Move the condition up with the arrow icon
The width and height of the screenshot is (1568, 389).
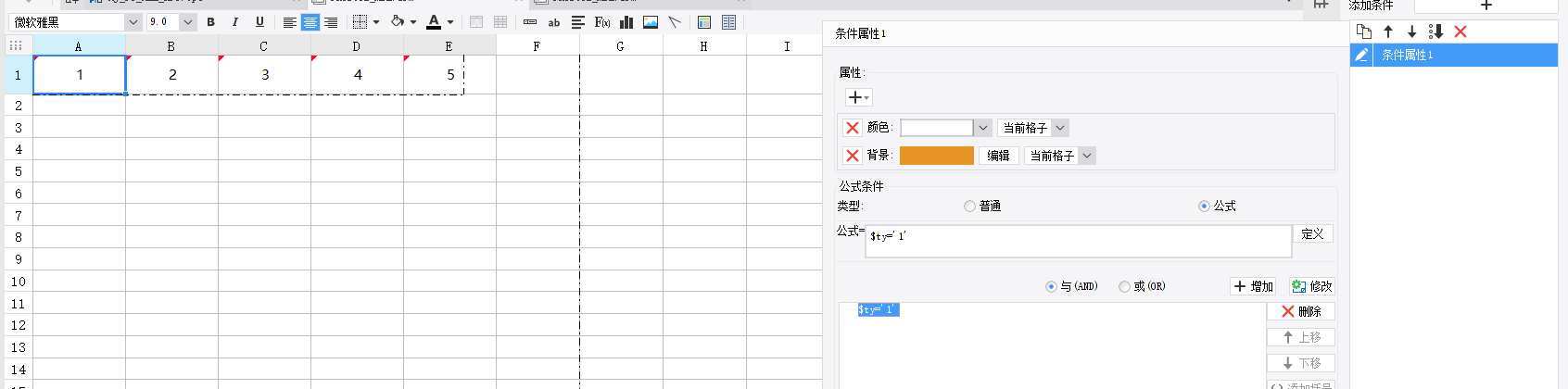[x=1388, y=31]
